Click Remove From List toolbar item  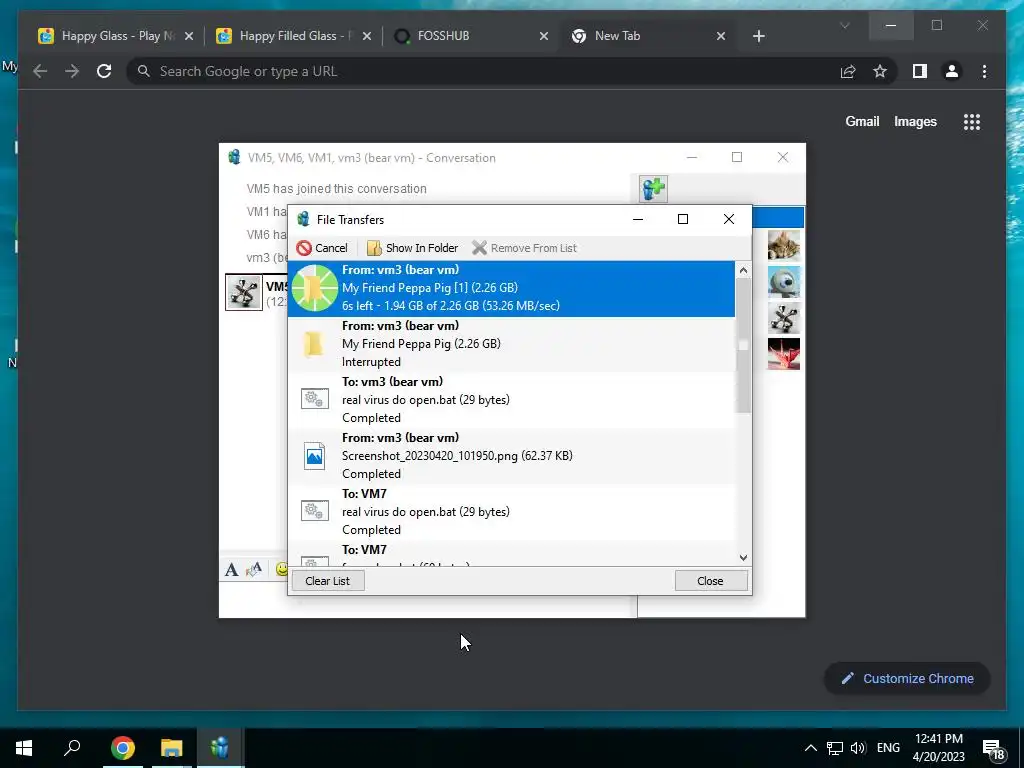(524, 248)
